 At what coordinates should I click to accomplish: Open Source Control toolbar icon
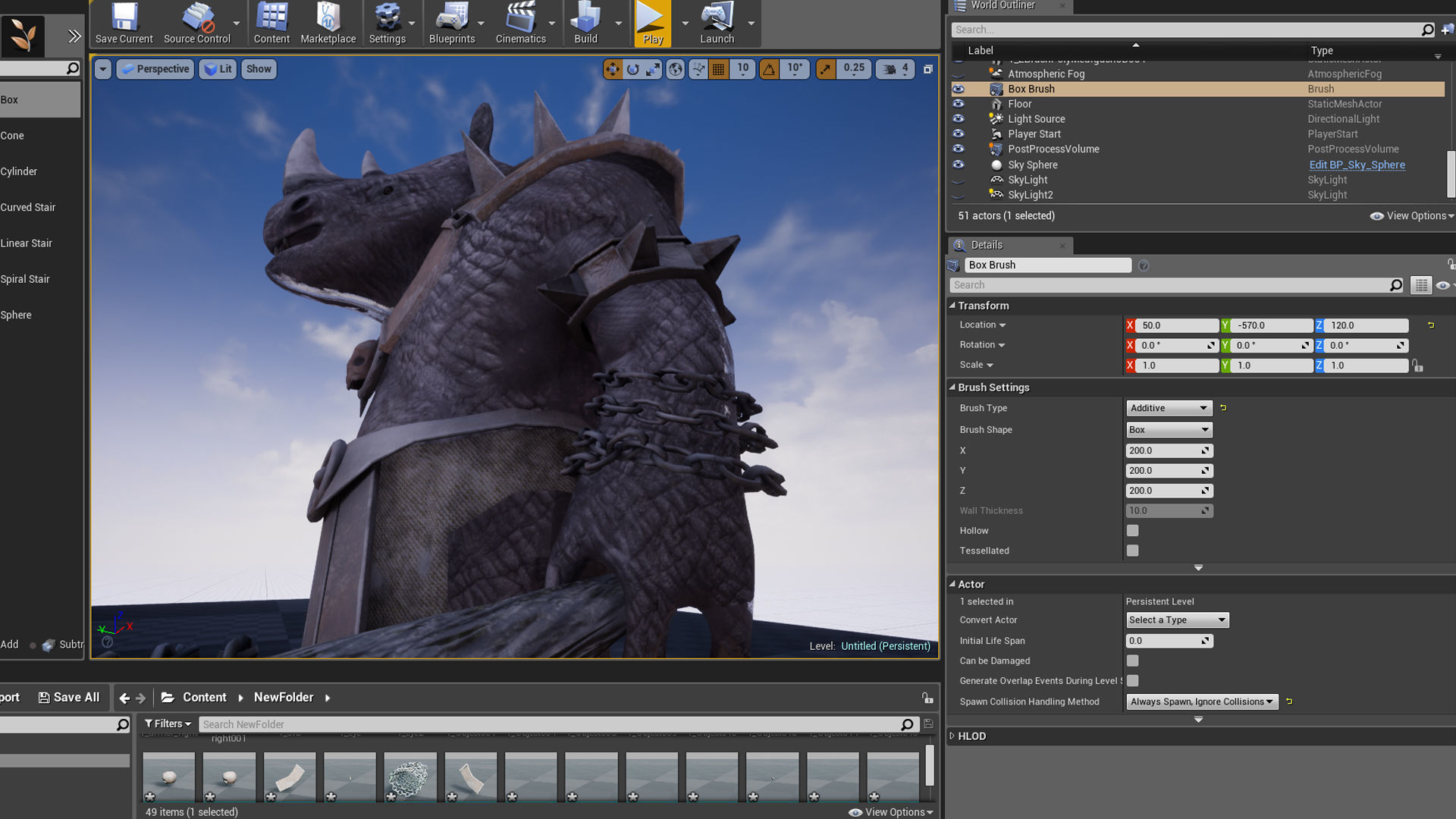[x=196, y=24]
